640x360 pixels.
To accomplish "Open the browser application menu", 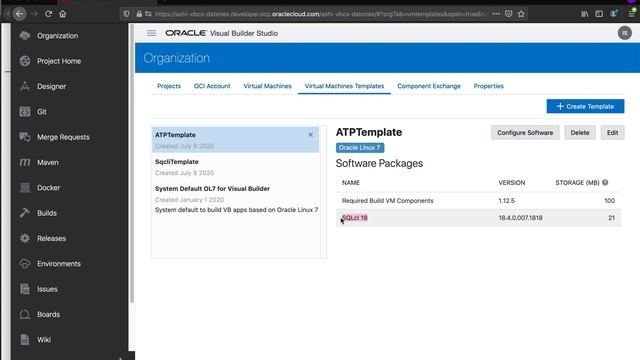I will [631, 14].
